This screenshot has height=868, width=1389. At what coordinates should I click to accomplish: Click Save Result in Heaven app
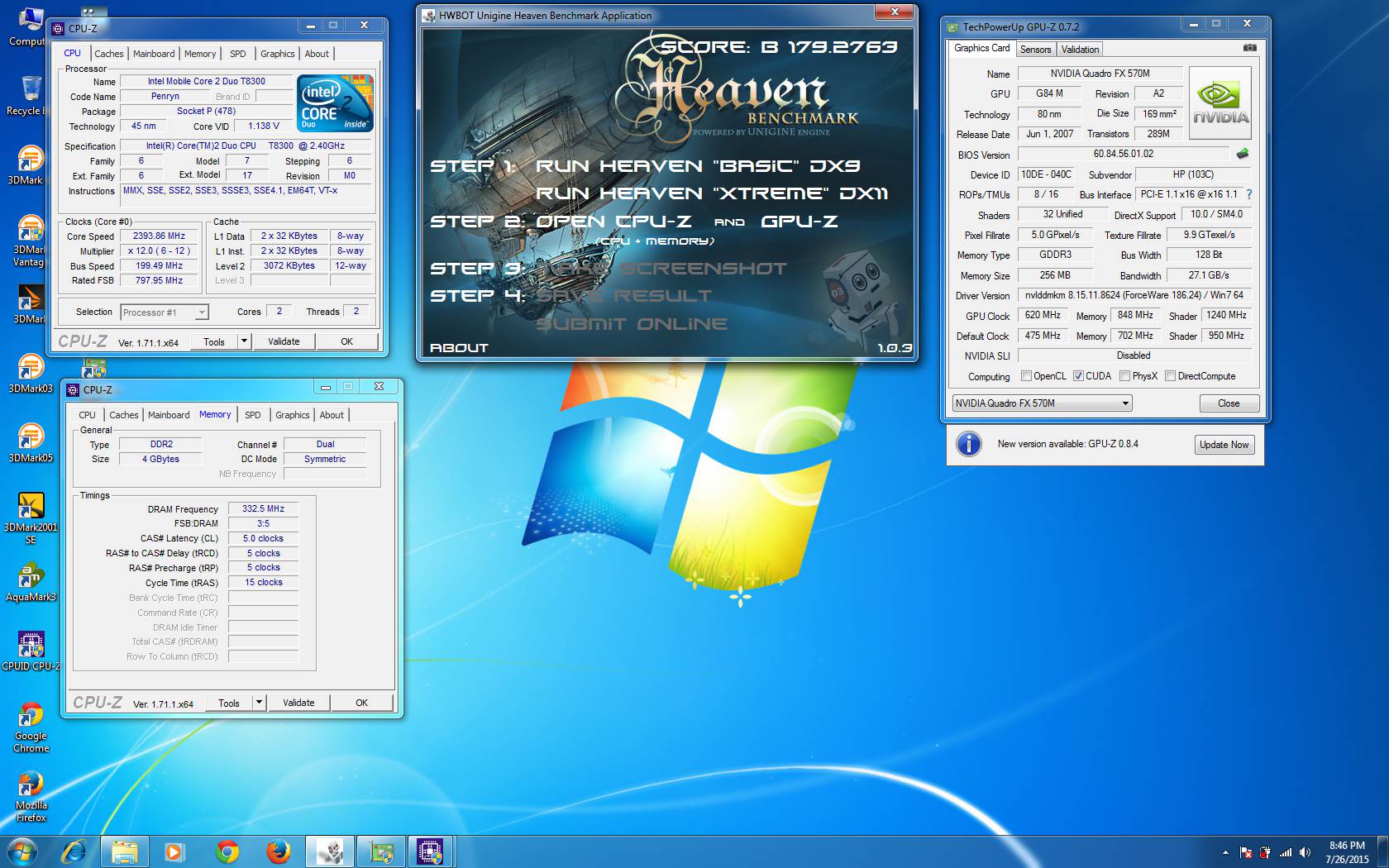coord(624,296)
